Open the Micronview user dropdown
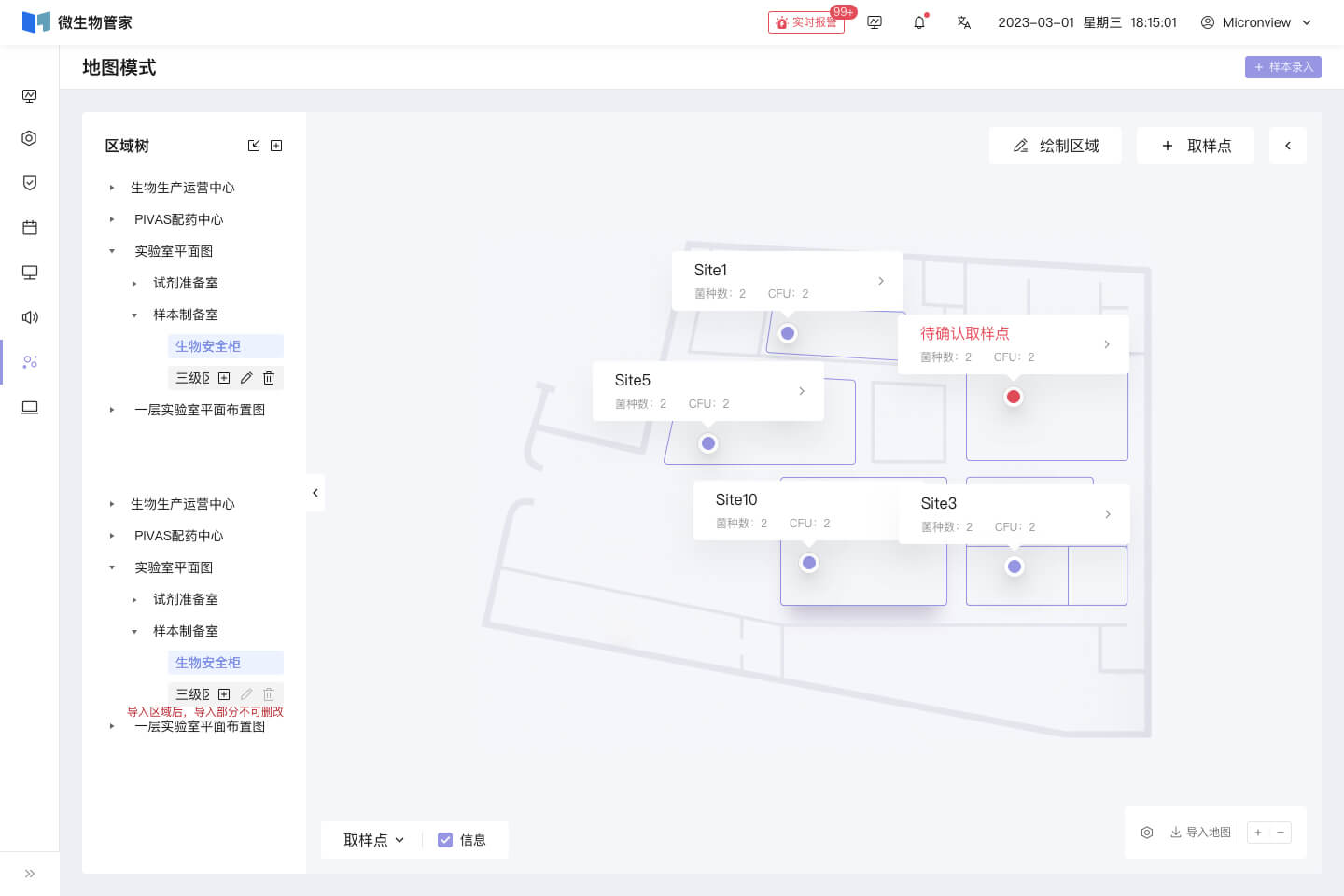 point(1256,22)
